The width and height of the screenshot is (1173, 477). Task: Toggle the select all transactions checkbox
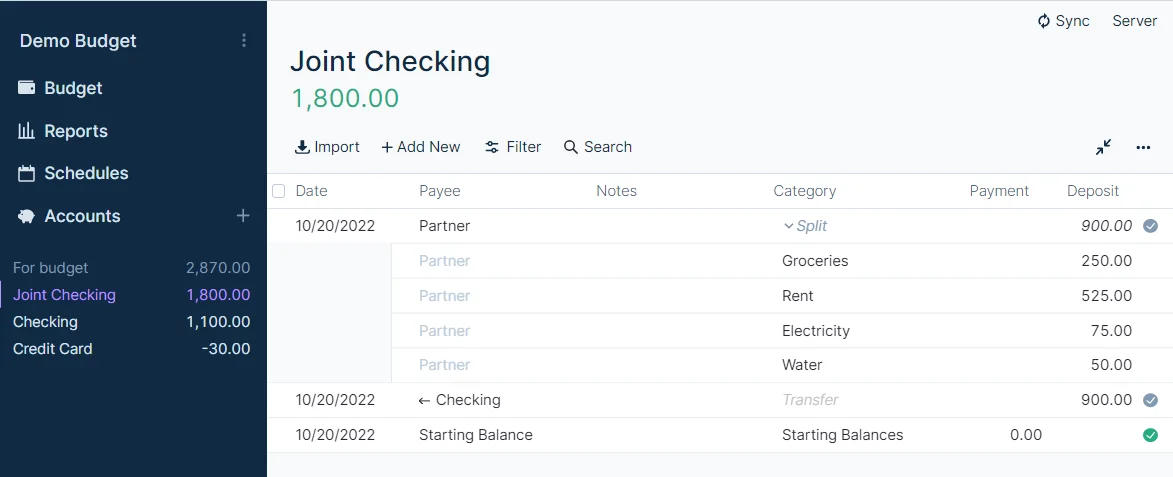[x=279, y=191]
